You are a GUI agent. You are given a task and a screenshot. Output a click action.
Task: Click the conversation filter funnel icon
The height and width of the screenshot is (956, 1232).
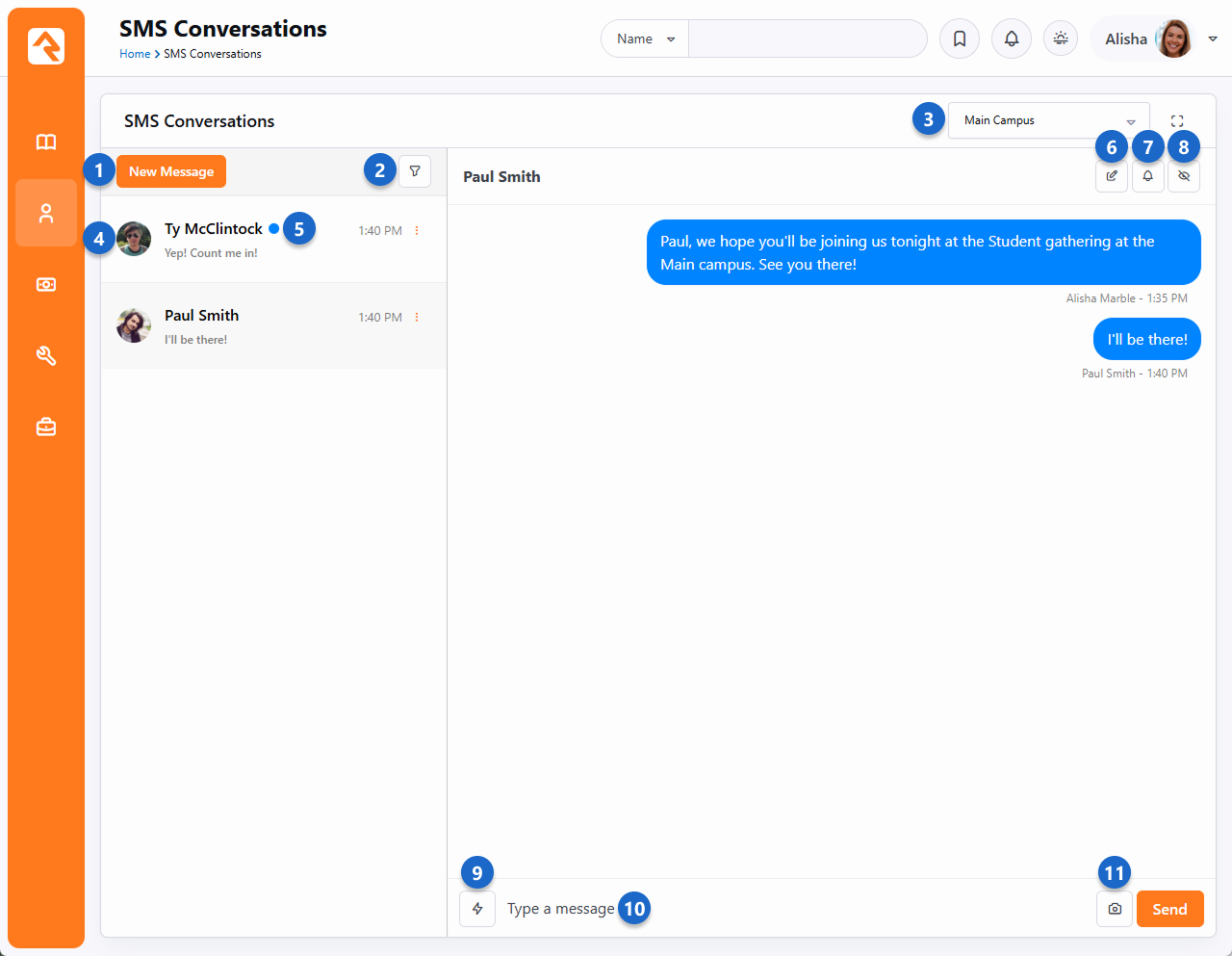[x=415, y=171]
